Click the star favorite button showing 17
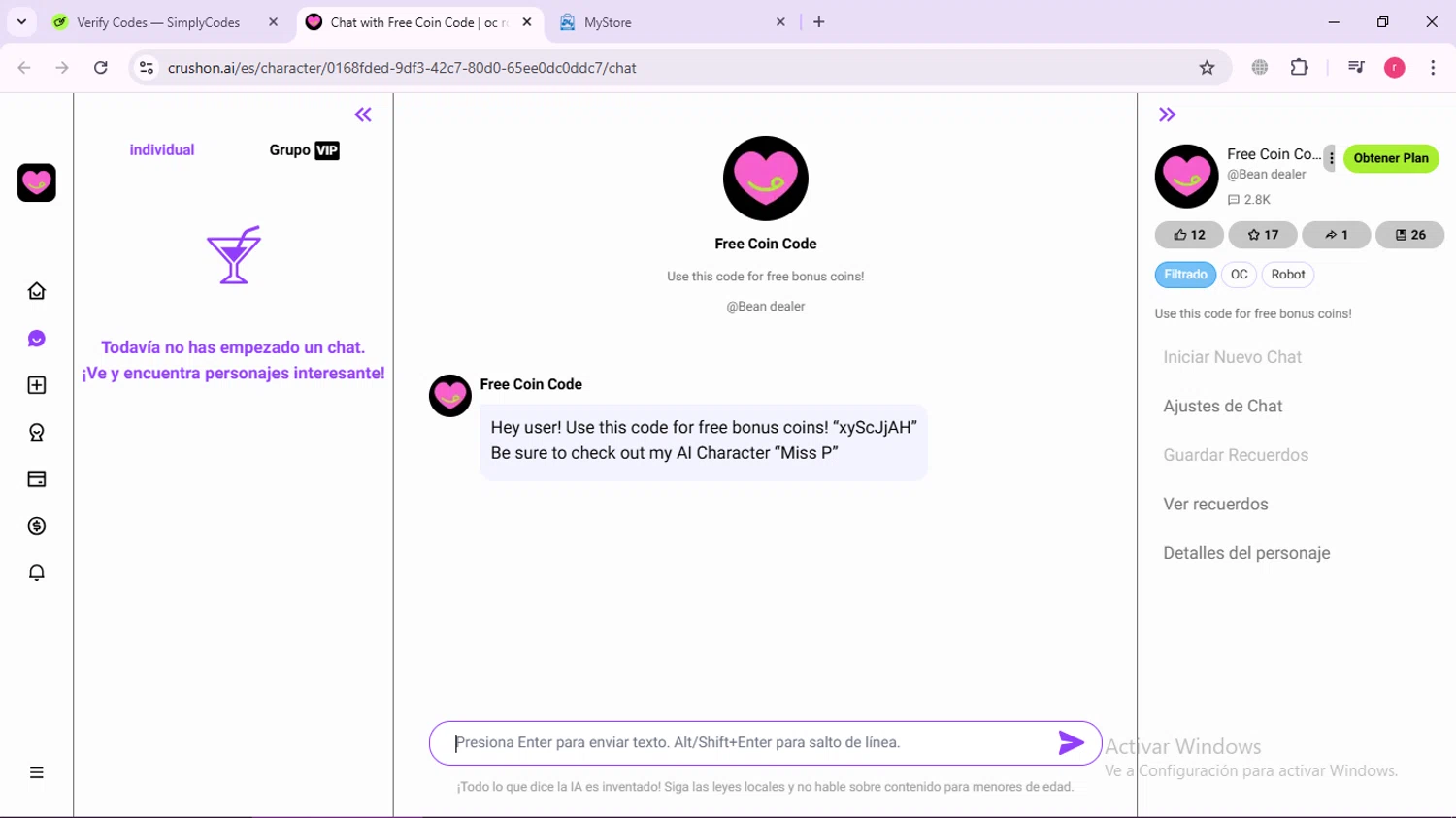The width and height of the screenshot is (1456, 818). pyautogui.click(x=1263, y=235)
